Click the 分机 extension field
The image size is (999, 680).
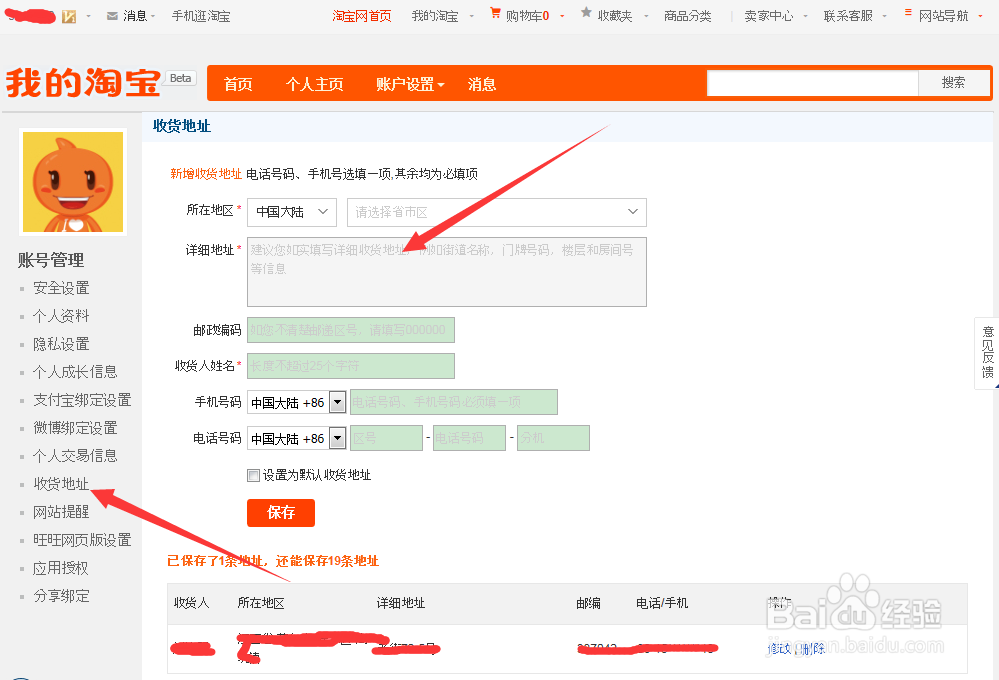point(553,438)
